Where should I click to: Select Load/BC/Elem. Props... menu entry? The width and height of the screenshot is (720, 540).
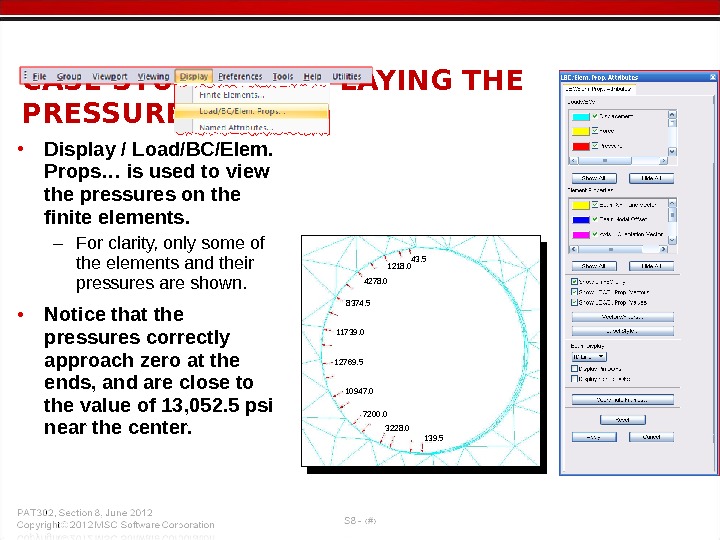point(252,111)
